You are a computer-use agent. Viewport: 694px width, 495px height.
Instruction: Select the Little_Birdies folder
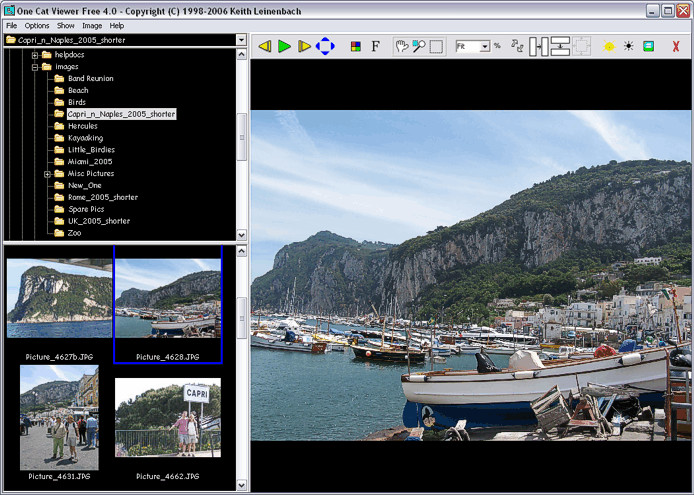tap(91, 150)
